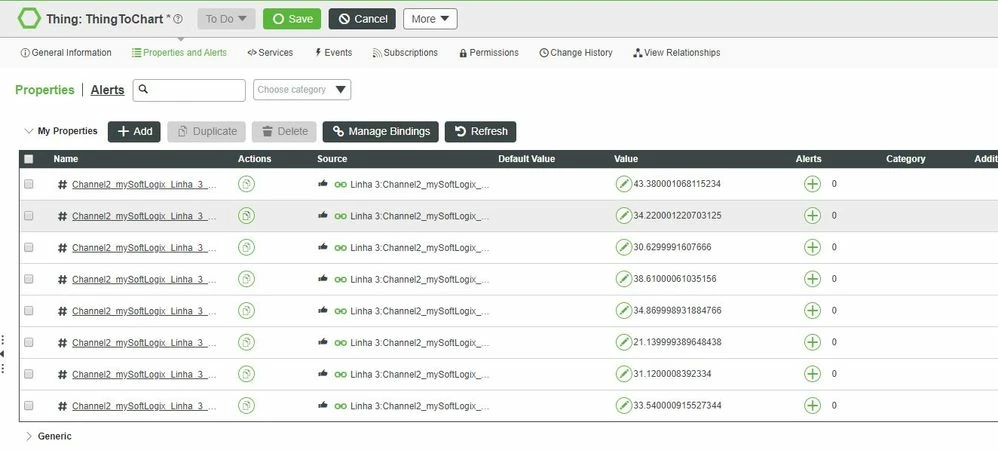Open the property name link in the 43.380001068115234 row
Screen dimensions: 998x453
(144, 185)
